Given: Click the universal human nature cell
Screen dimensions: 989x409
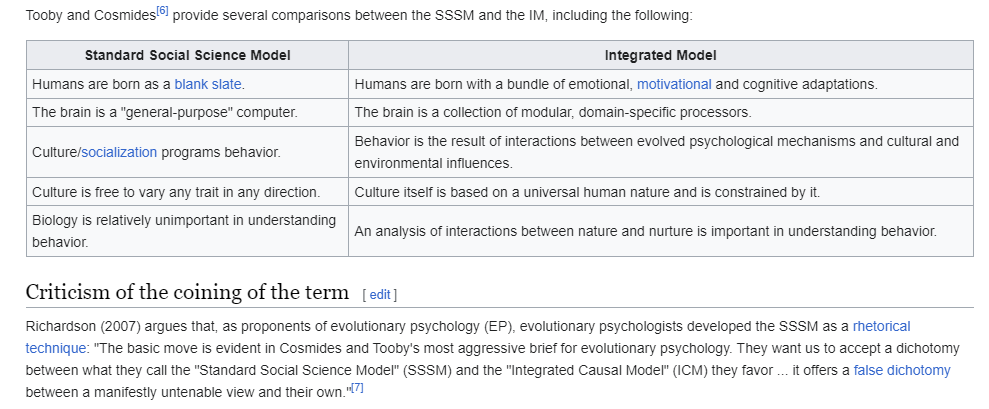Looking at the screenshot, I should pos(660,192).
